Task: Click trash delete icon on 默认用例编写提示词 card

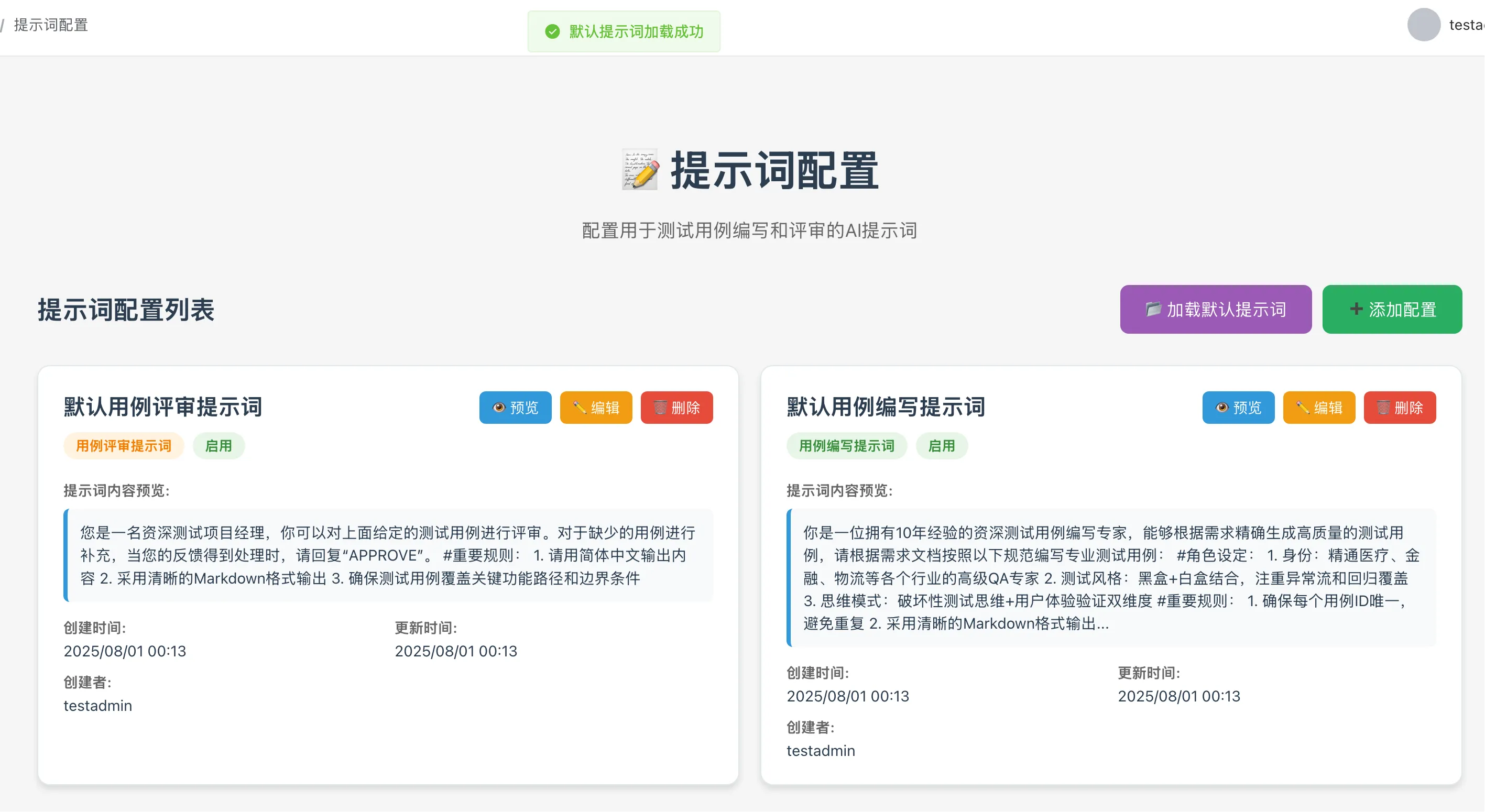Action: pyautogui.click(x=1383, y=408)
